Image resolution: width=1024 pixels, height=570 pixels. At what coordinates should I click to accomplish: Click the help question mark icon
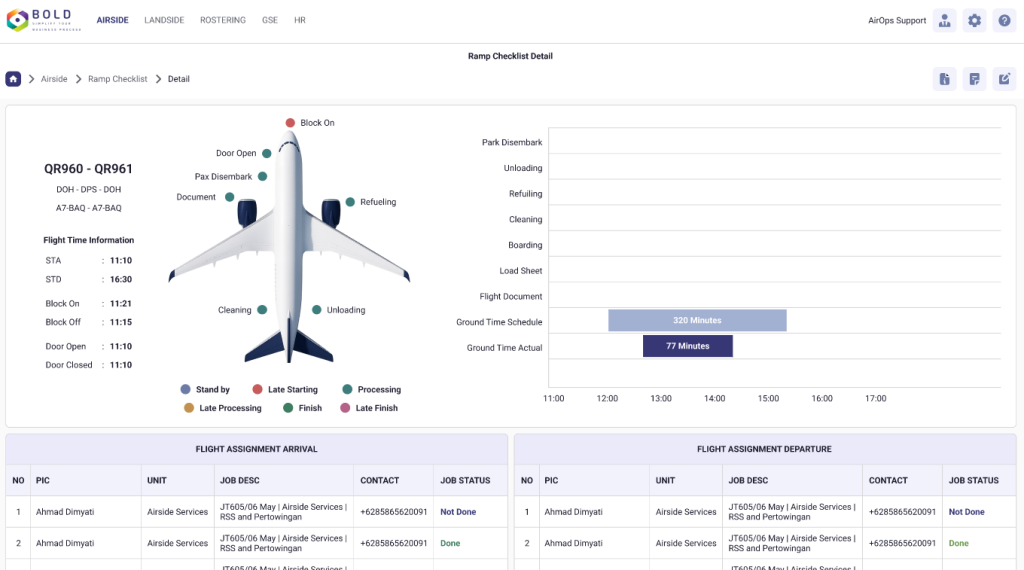1004,21
